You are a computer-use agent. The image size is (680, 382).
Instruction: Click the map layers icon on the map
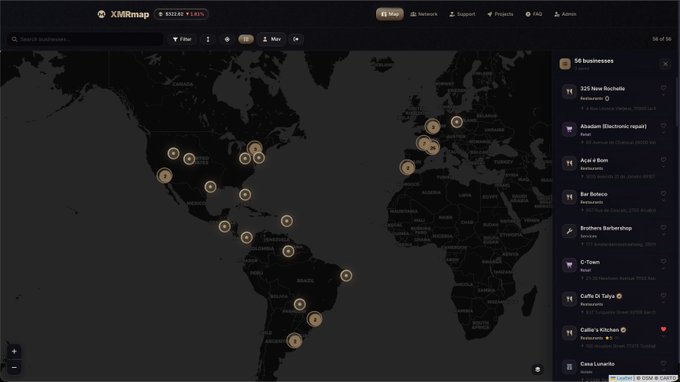point(537,369)
